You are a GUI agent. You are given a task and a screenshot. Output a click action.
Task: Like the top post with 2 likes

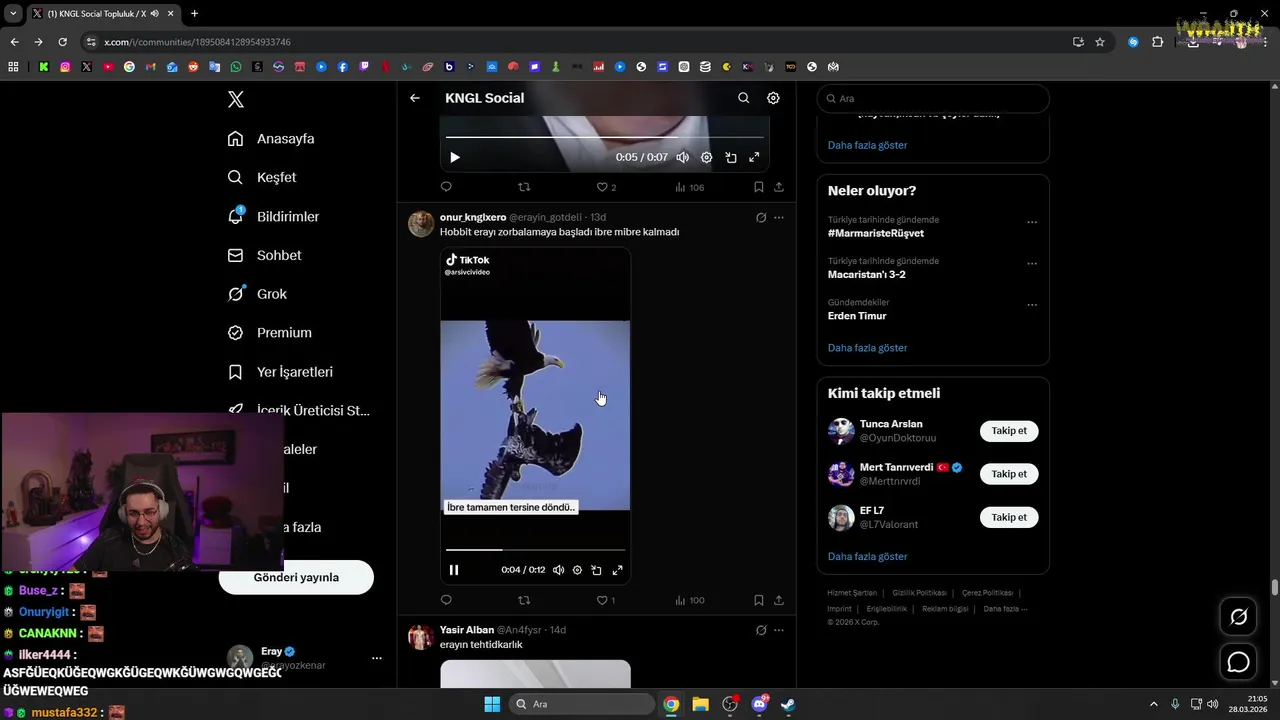[x=606, y=187]
